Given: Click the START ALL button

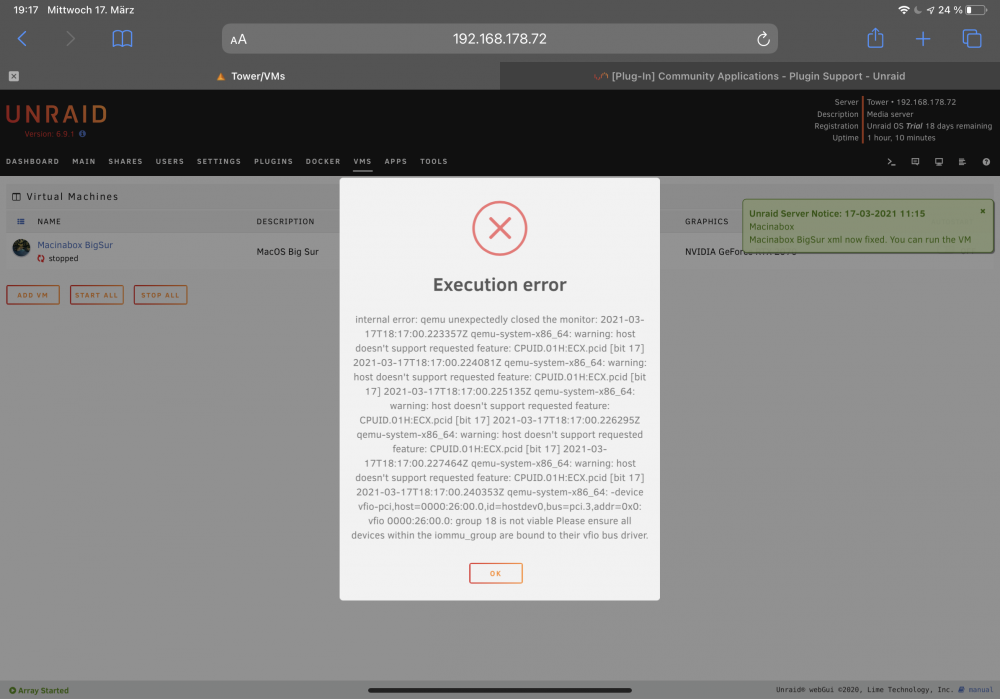Looking at the screenshot, I should click(96, 295).
